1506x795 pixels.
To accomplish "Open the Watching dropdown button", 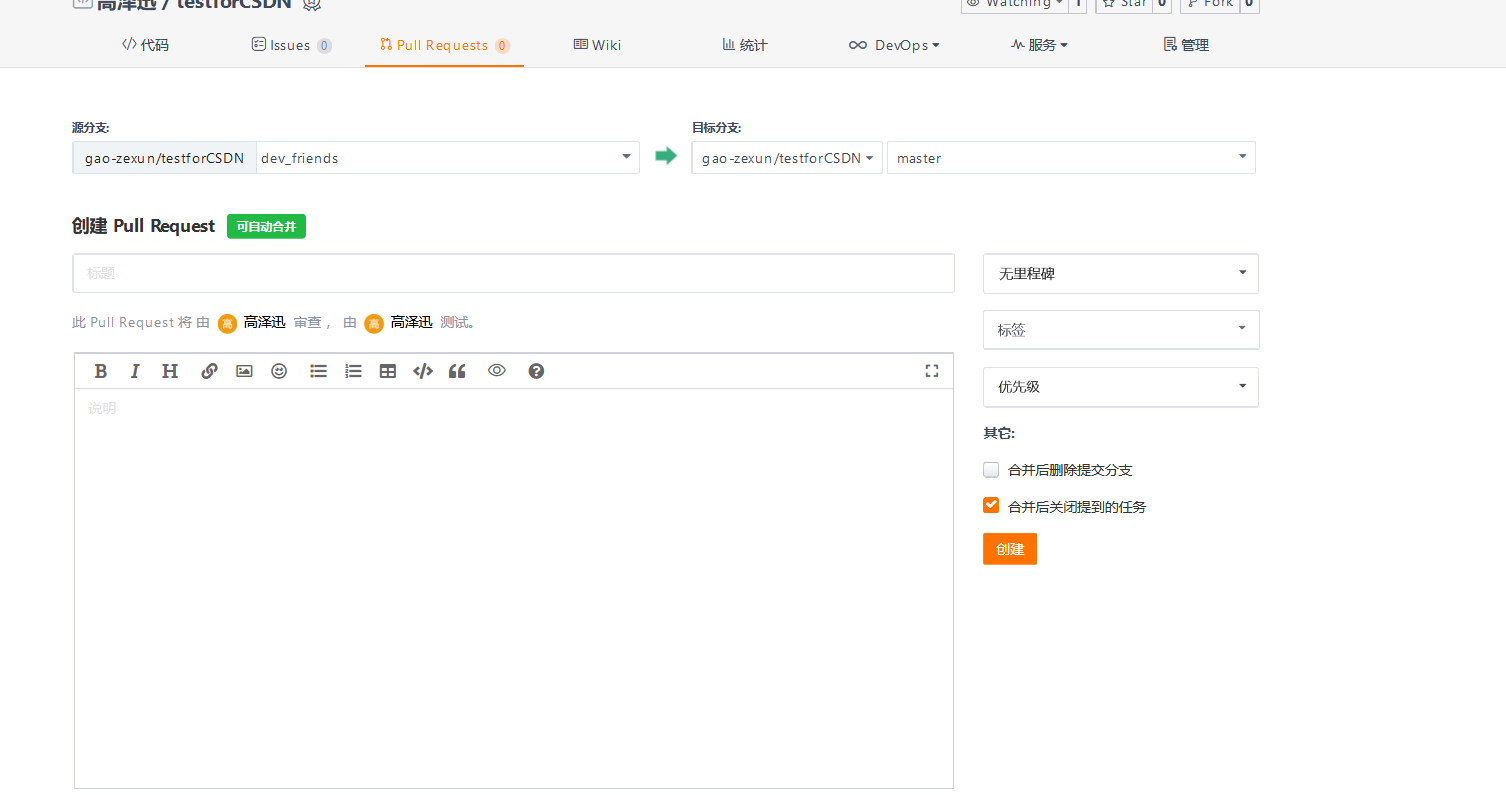I will pyautogui.click(x=1014, y=5).
